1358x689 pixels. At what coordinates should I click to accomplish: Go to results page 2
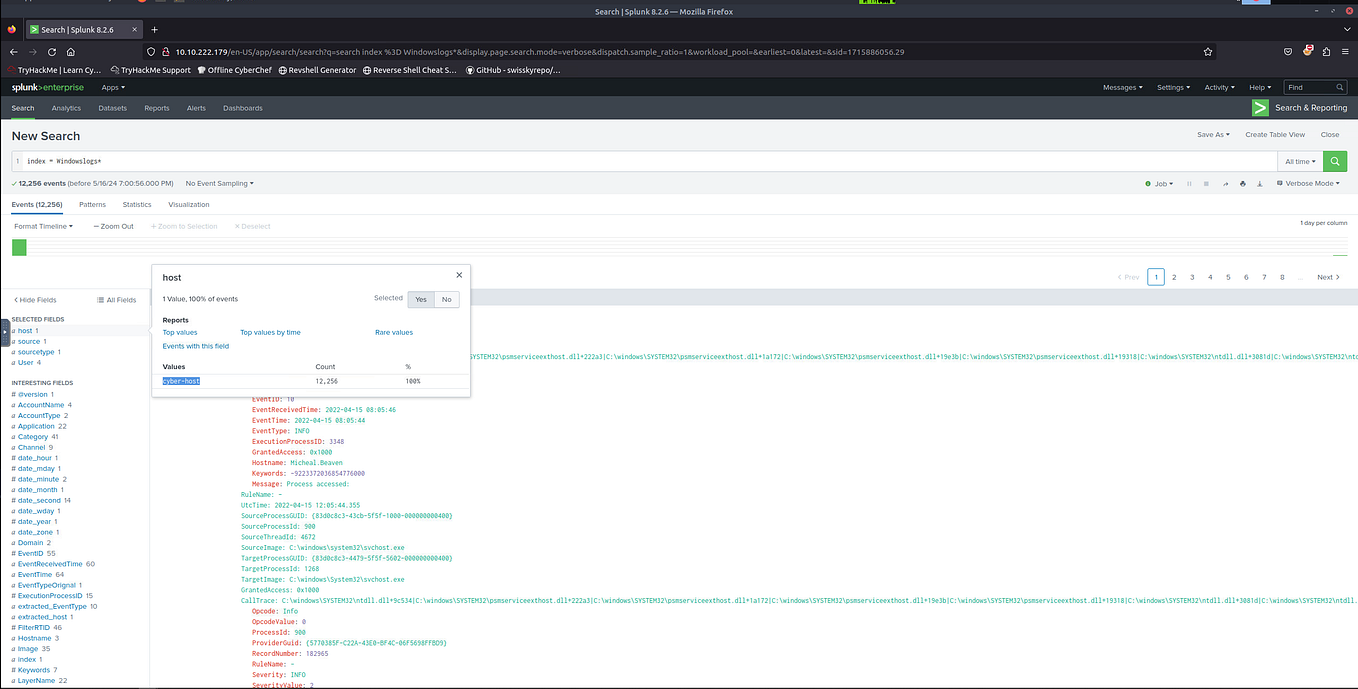coord(1173,277)
